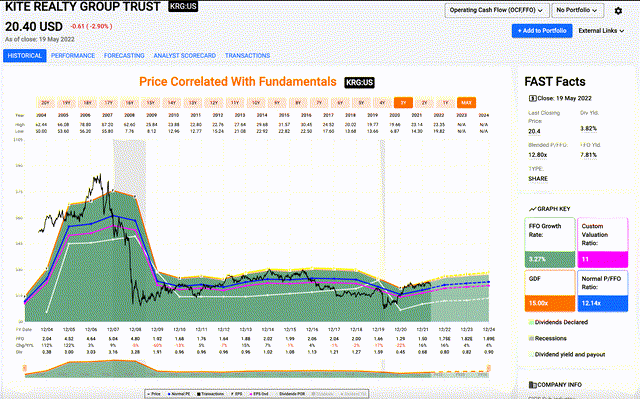Click the KRG:US badge next to chart title
Viewport: 640px width, 399px height.
click(x=359, y=82)
